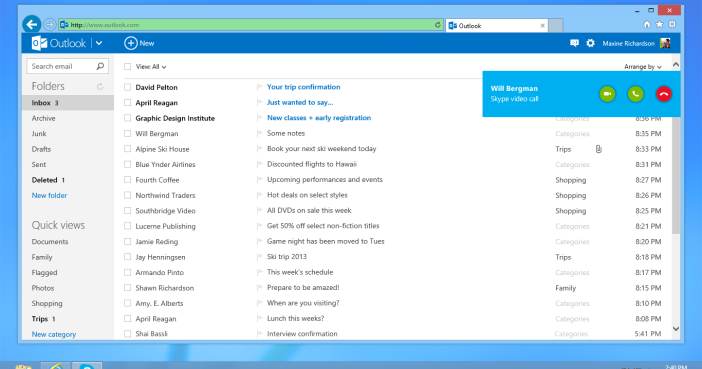Tick the Jay Henningsen checkbox
This screenshot has width=702, height=369.
point(128,257)
